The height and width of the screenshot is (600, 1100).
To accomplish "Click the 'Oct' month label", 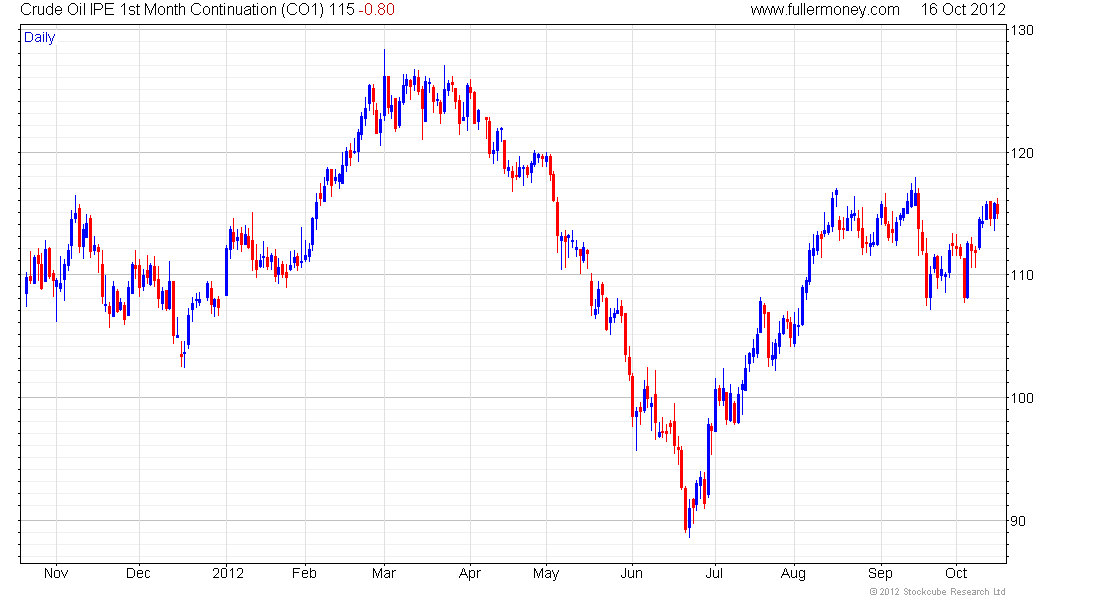I will tap(956, 573).
